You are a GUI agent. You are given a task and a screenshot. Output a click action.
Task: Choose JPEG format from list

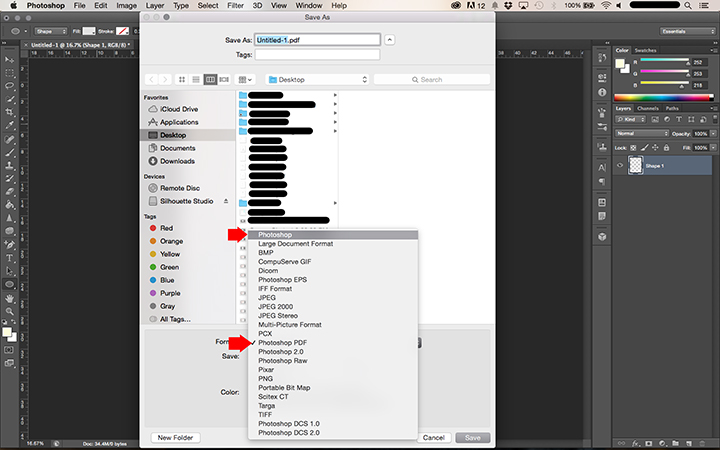coord(333,298)
